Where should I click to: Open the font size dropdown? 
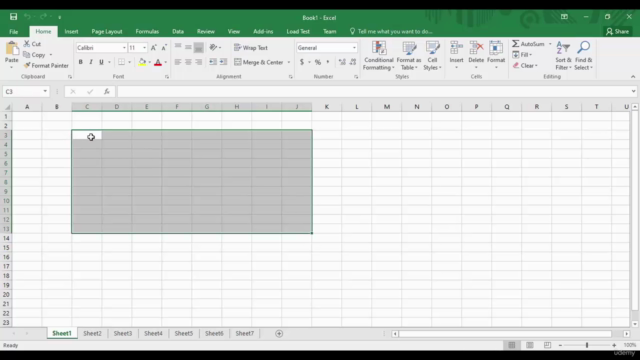tap(144, 48)
